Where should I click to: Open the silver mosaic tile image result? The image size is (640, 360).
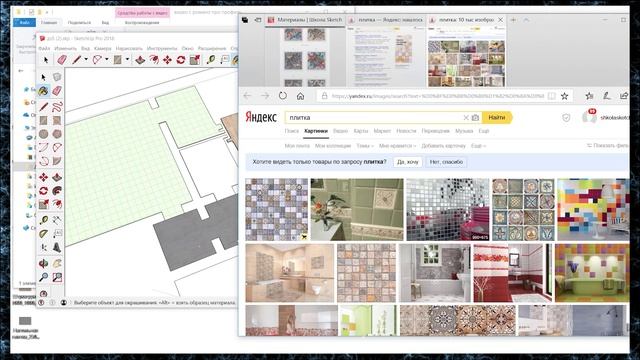447,209
